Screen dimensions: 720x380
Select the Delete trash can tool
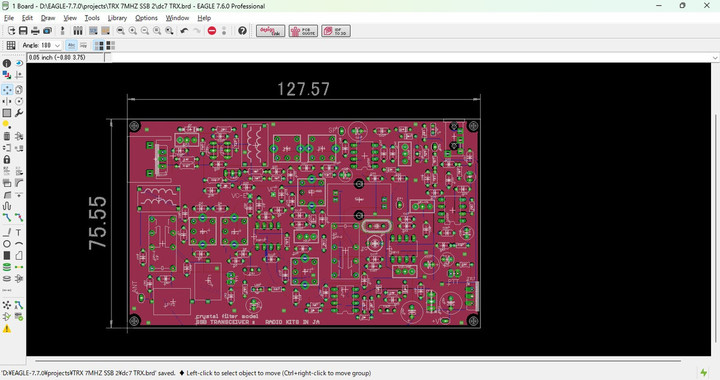click(7, 136)
